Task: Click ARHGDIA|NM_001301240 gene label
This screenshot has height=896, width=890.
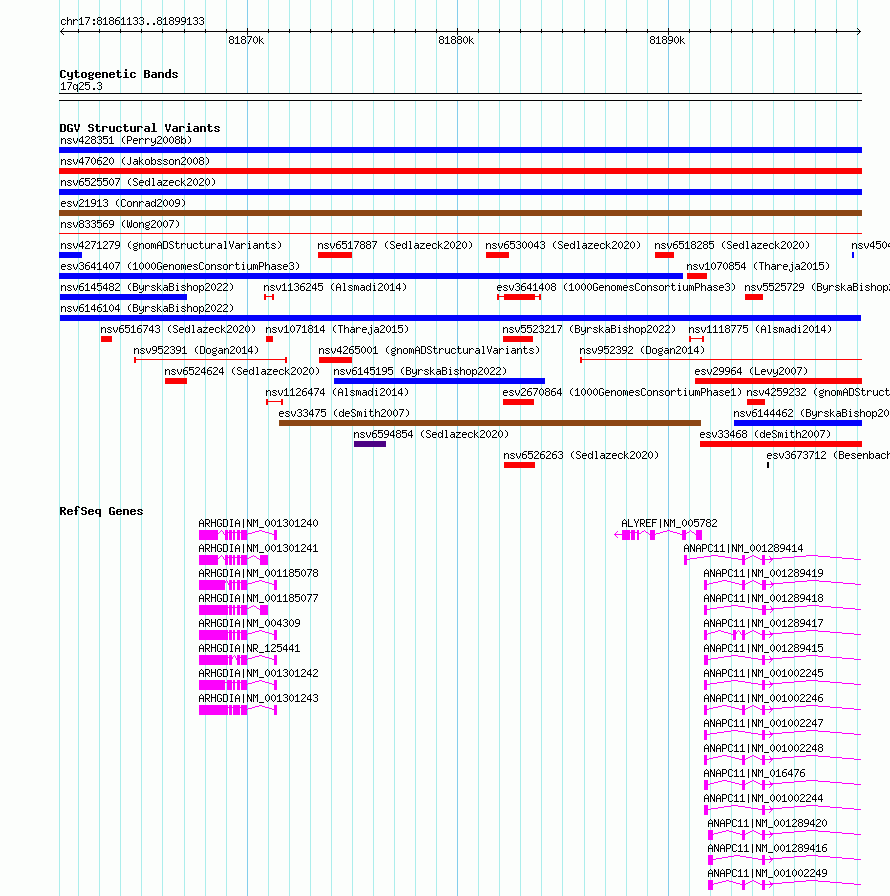Action: (258, 523)
